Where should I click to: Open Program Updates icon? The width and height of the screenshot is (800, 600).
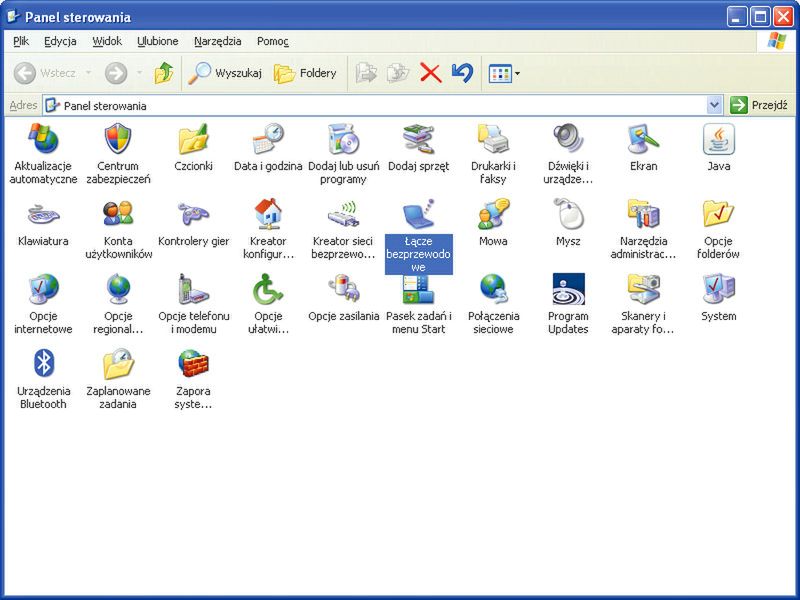pos(568,303)
